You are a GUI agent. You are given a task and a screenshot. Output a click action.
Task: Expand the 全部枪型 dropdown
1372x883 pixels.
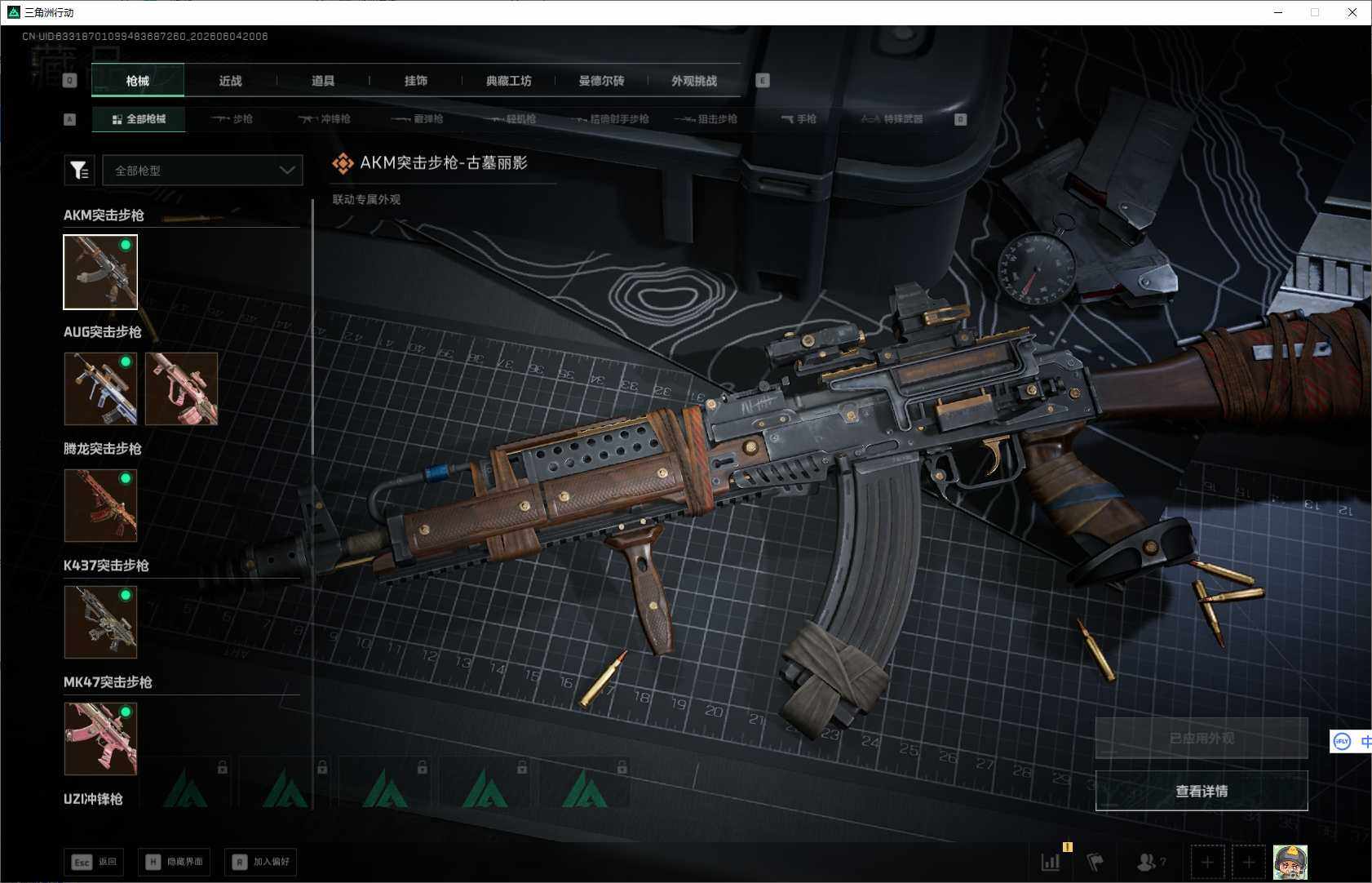(202, 170)
